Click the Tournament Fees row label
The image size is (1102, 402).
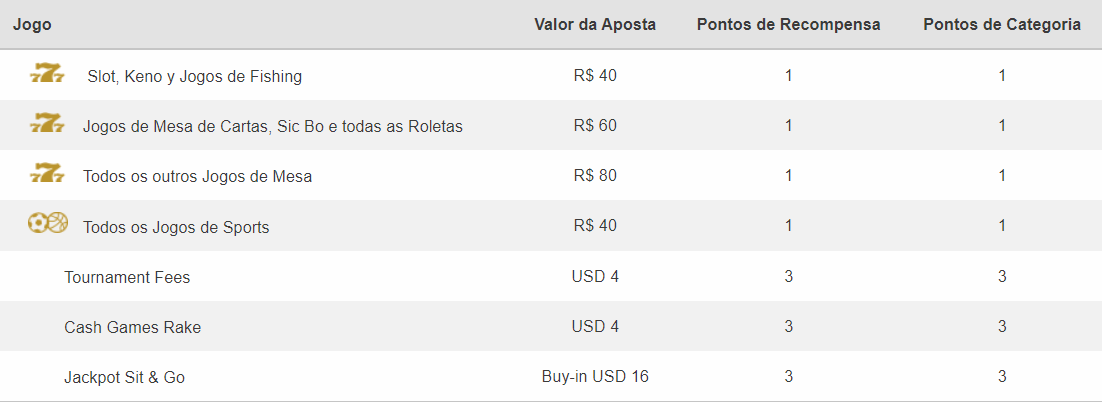point(127,277)
